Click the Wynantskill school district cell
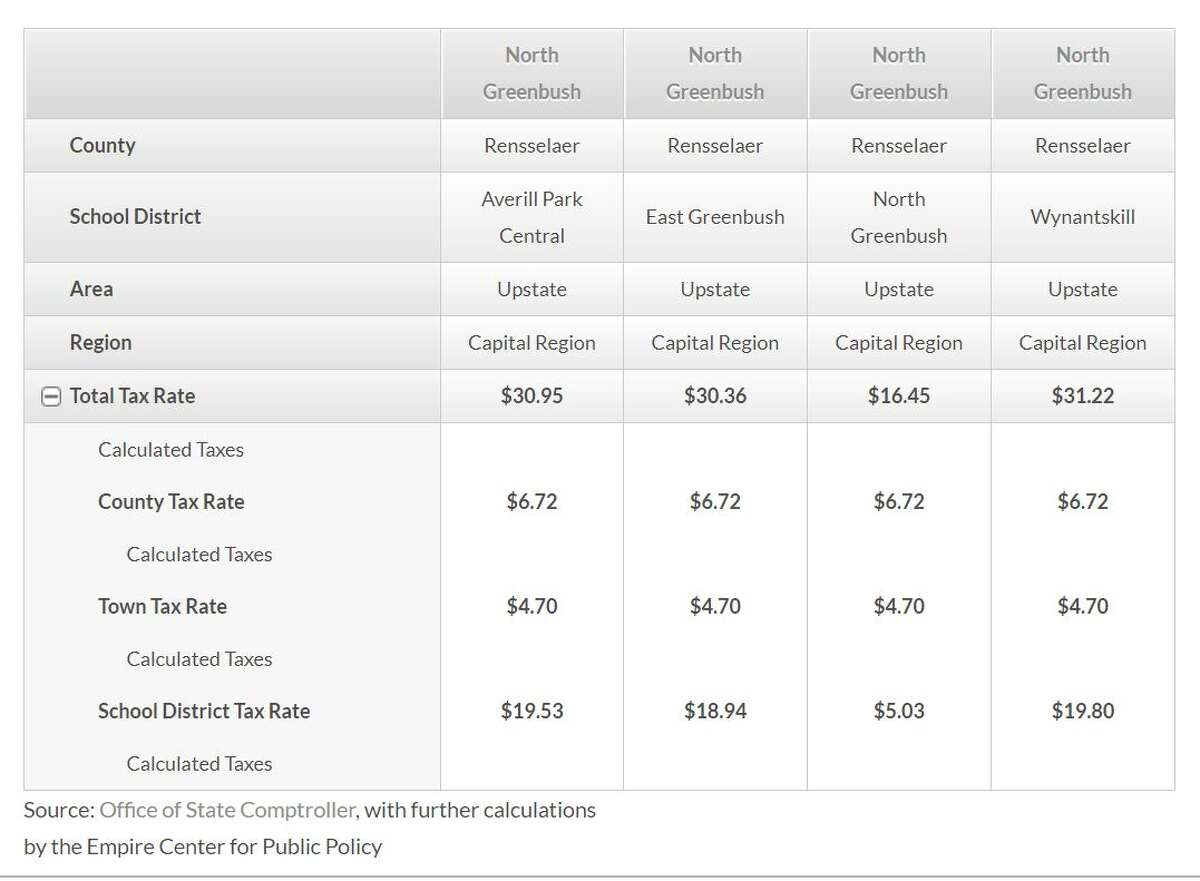This screenshot has width=1200, height=881. (x=1082, y=217)
